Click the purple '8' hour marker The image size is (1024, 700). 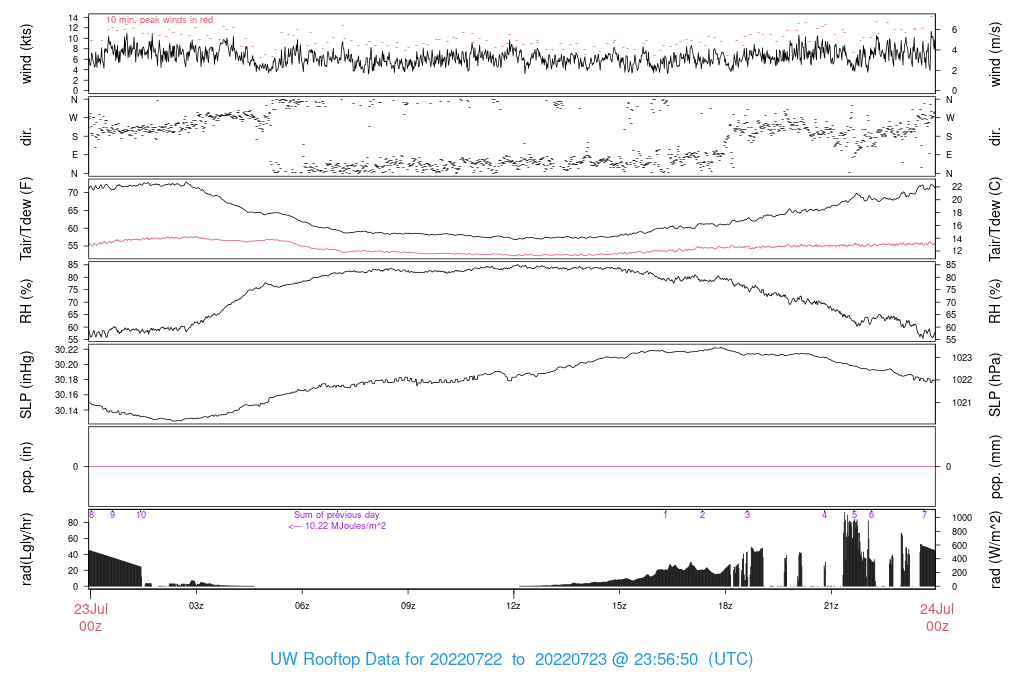click(x=91, y=515)
